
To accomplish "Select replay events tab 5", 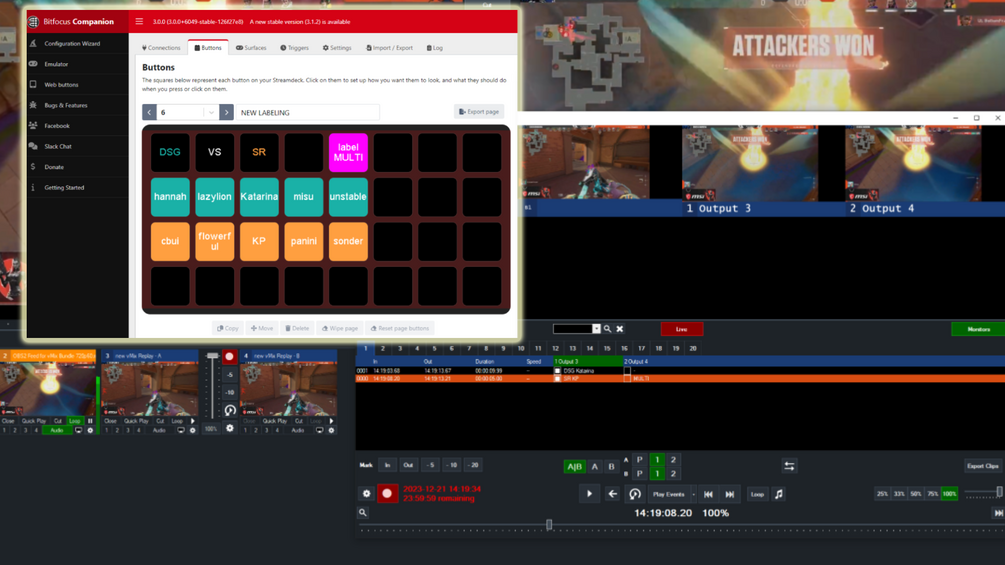I will [x=435, y=348].
